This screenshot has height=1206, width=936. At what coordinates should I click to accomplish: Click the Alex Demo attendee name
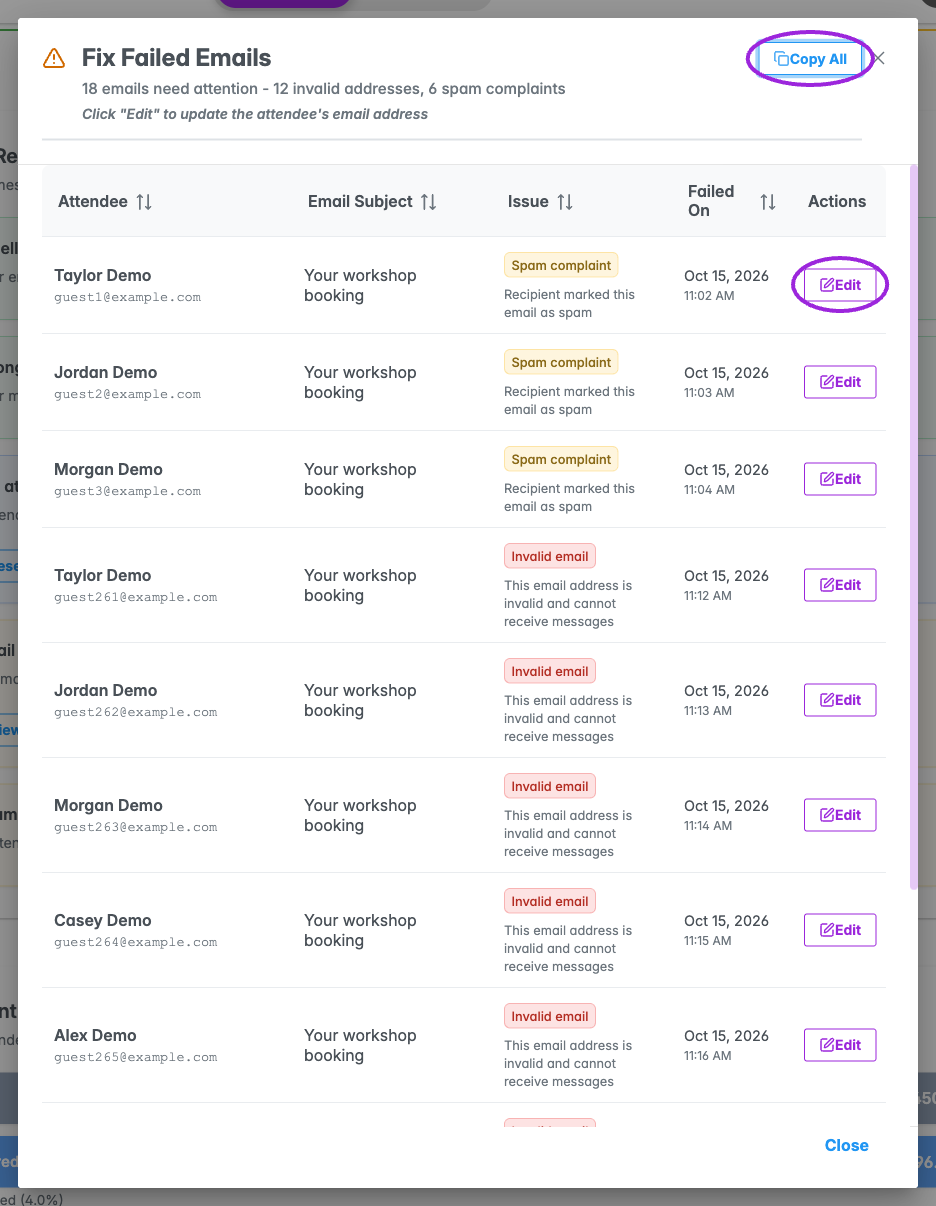(95, 1035)
